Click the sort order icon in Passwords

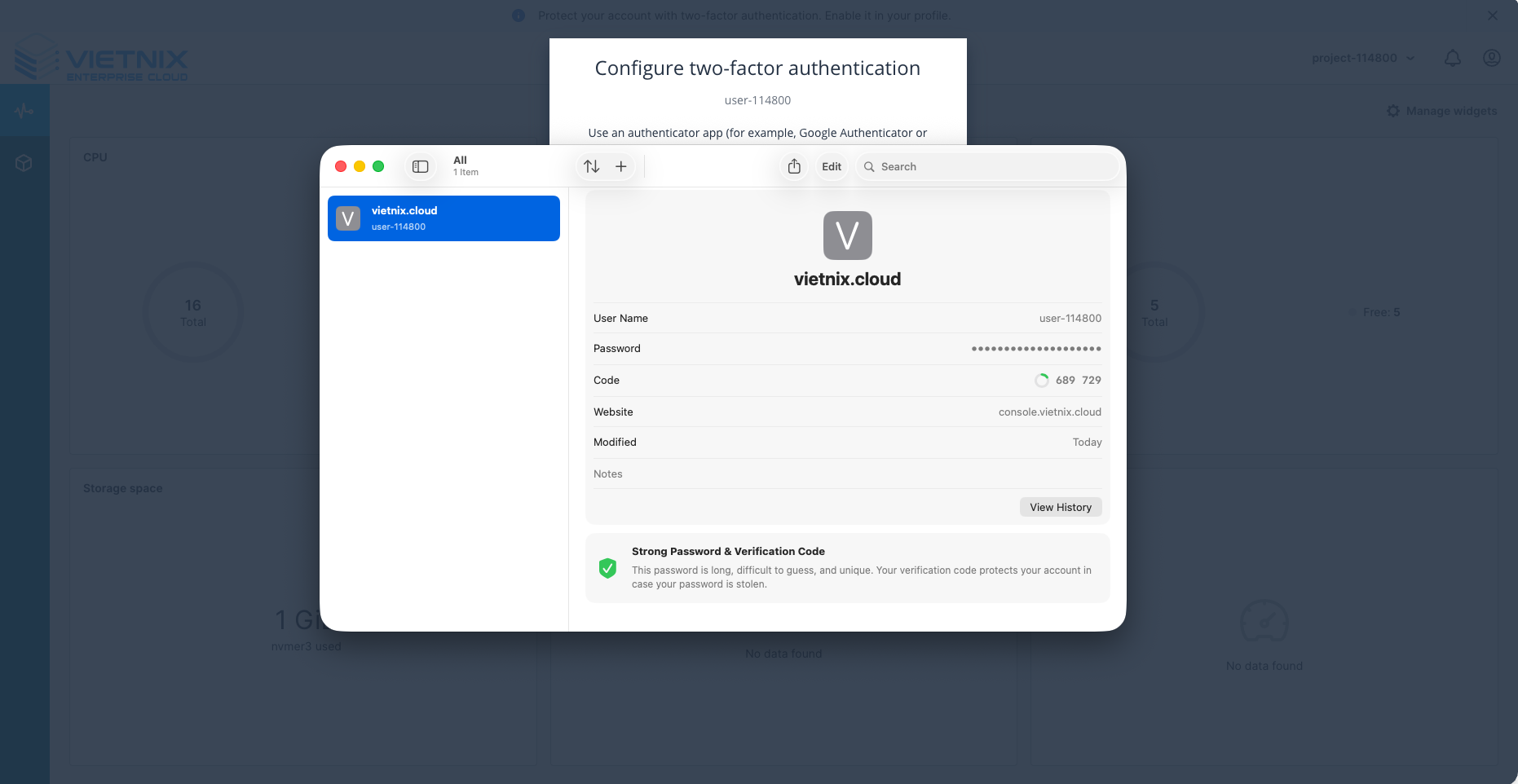(x=590, y=166)
